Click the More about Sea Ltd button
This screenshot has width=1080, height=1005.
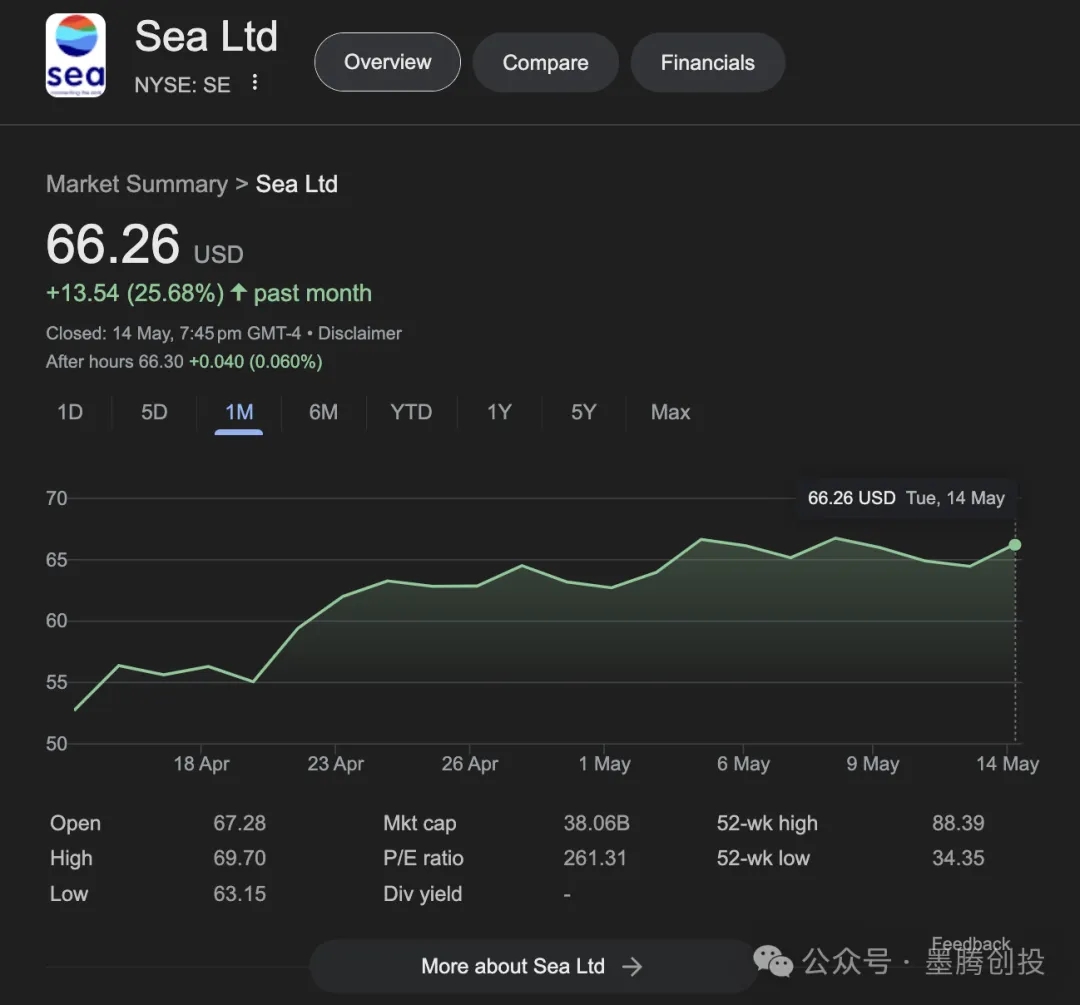(530, 966)
